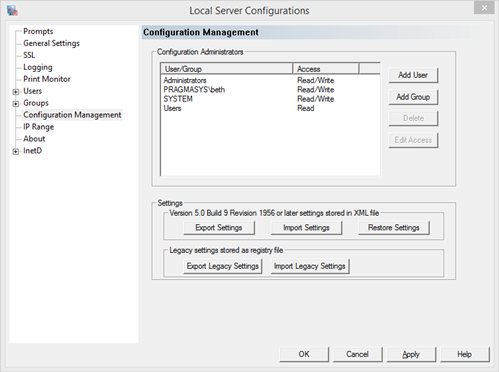Select the PRAGMASYS\beth user row
The image size is (499, 372).
270,90
